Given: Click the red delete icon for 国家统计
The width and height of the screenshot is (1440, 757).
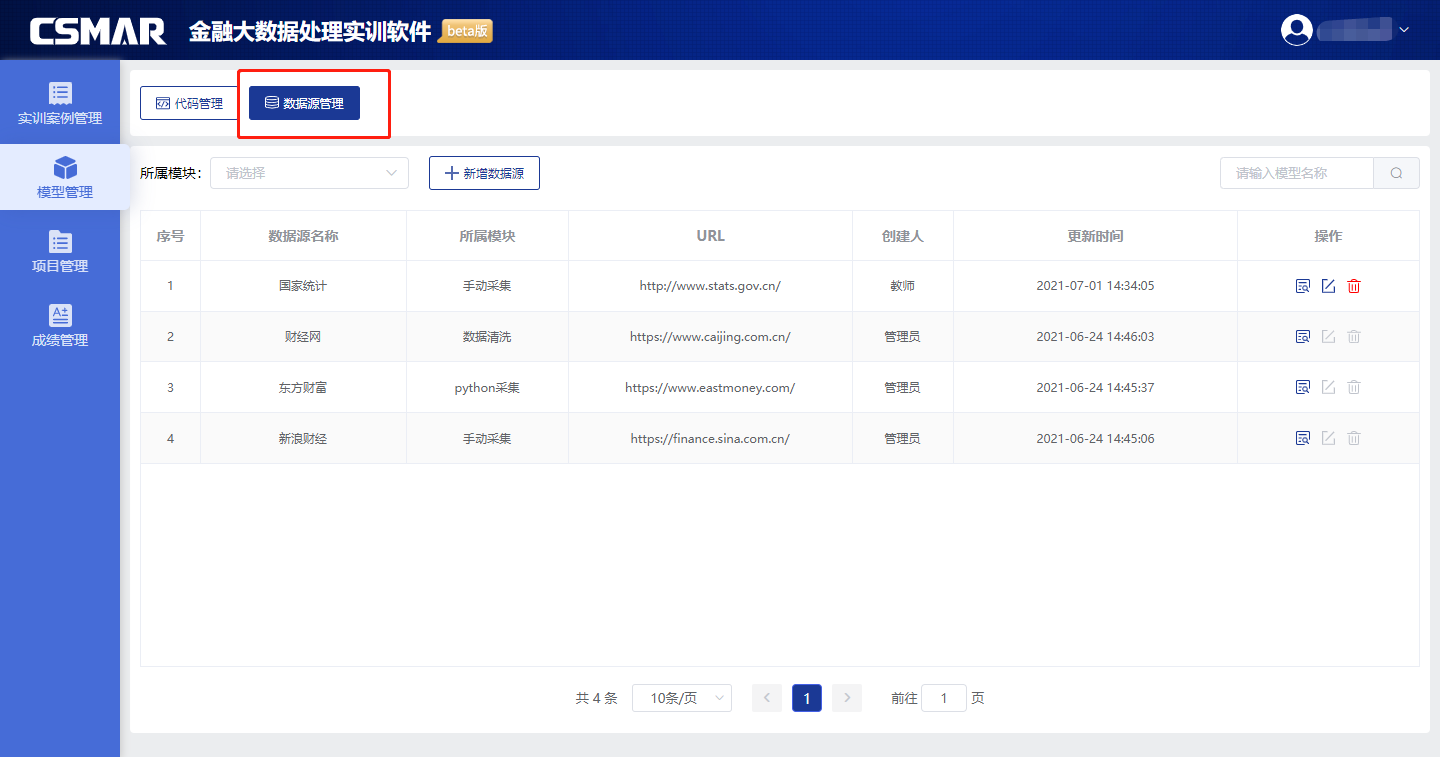Looking at the screenshot, I should [x=1354, y=286].
